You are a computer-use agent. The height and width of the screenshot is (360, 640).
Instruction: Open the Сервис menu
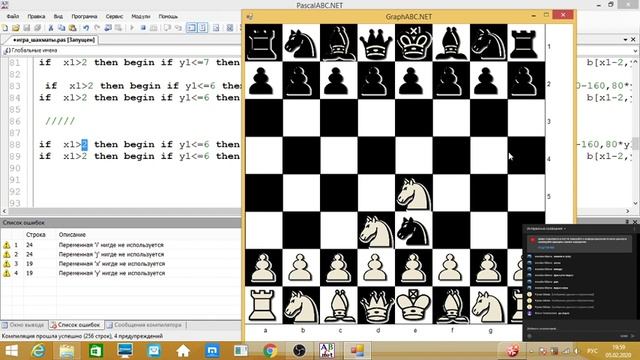[114, 16]
